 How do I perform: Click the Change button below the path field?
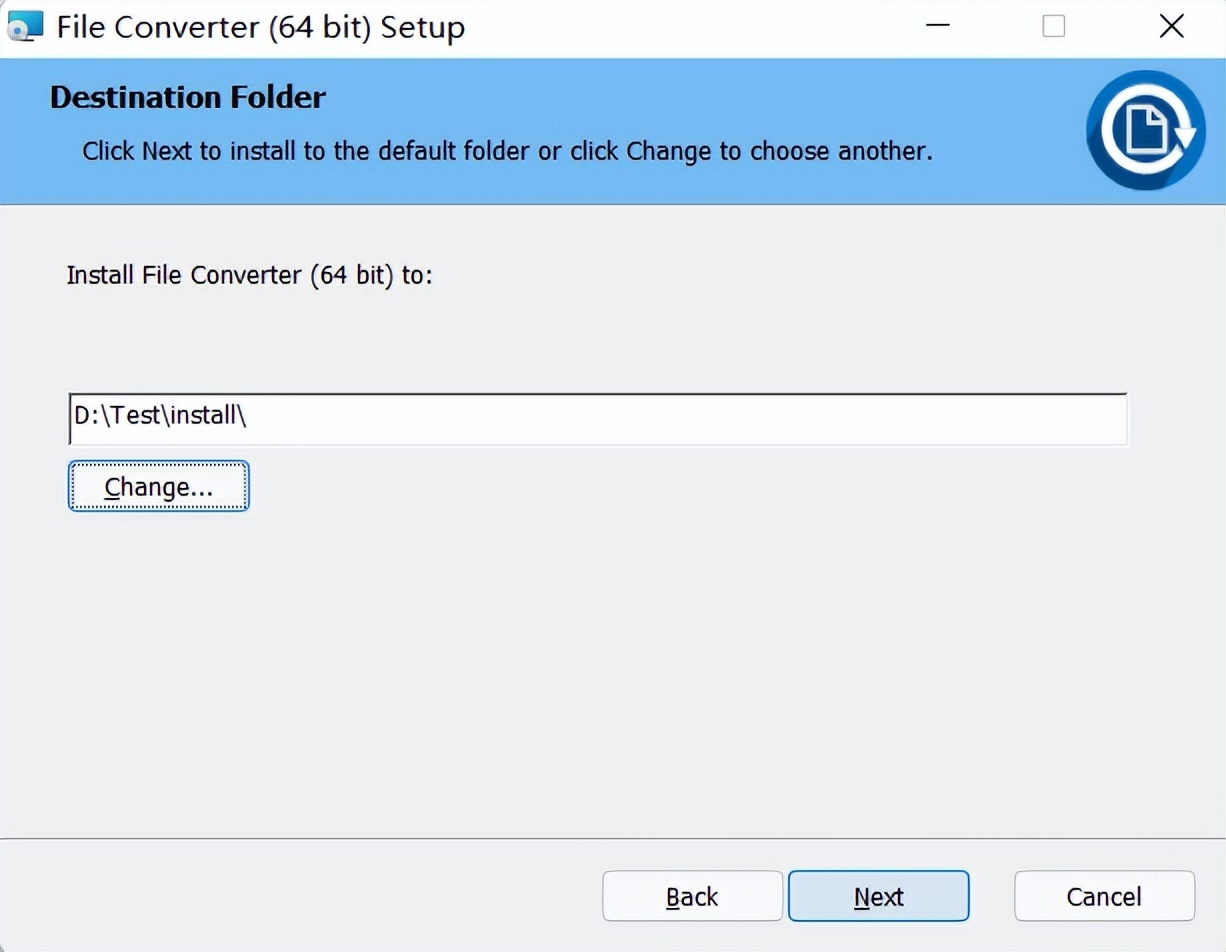pos(157,486)
